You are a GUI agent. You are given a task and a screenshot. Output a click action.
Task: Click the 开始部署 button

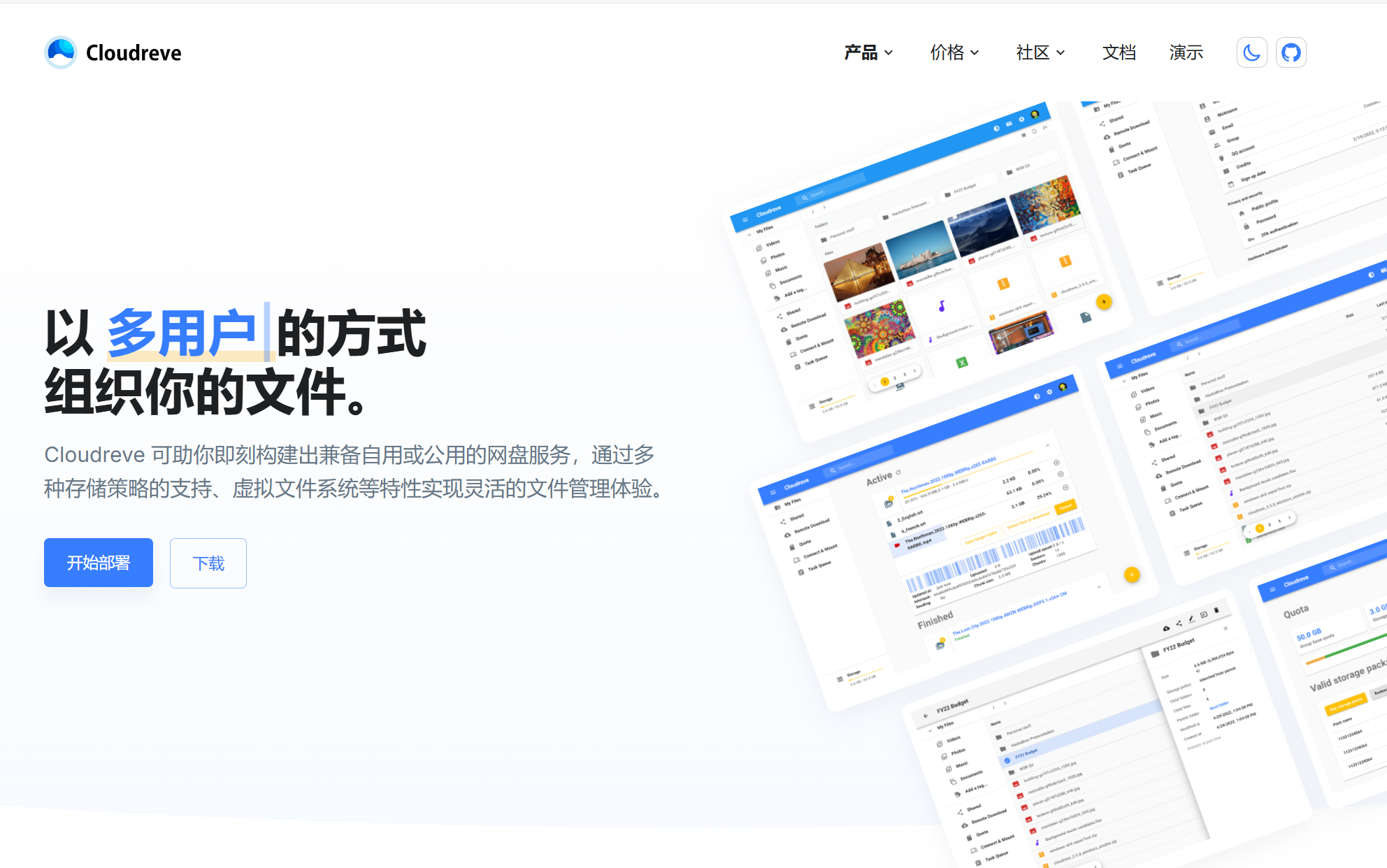(99, 563)
